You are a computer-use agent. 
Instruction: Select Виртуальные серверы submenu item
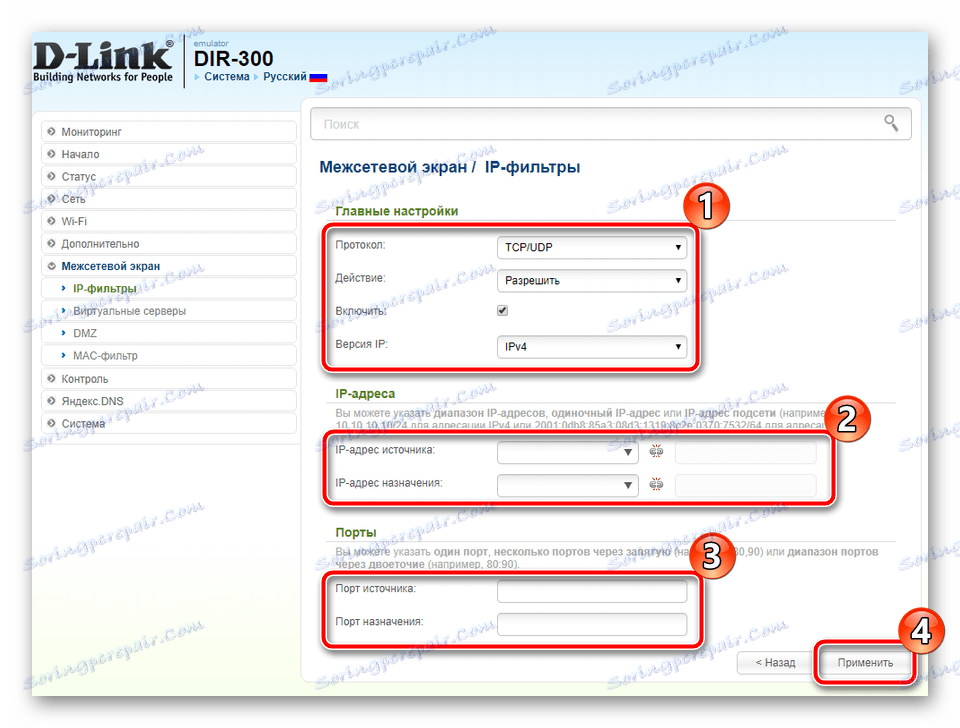tap(169, 311)
